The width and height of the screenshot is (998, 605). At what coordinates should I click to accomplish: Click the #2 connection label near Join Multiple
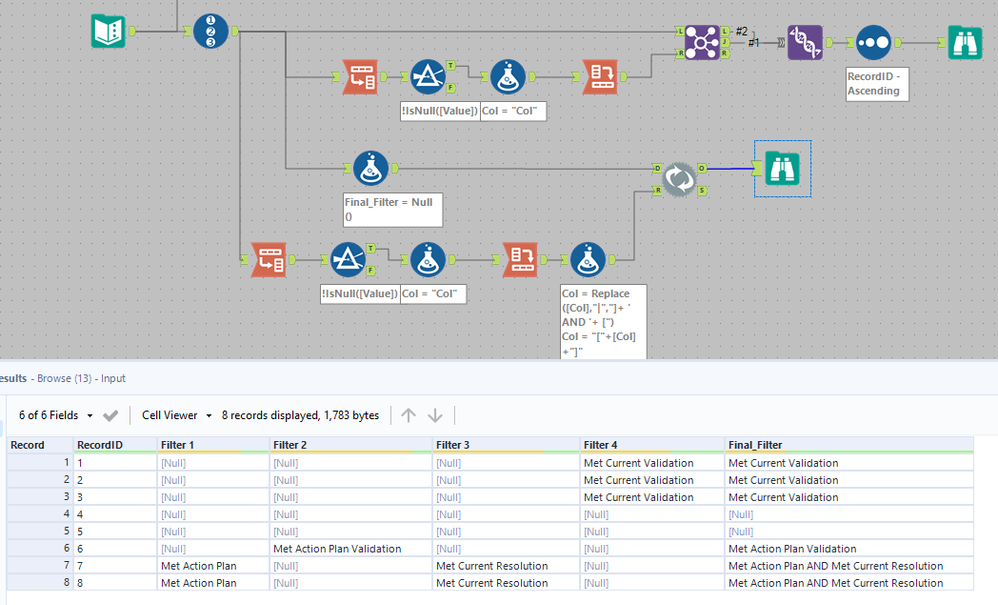(x=741, y=31)
